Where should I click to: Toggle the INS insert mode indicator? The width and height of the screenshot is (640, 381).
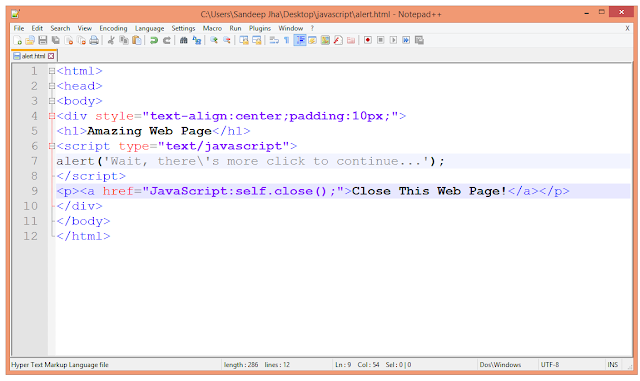coord(612,365)
